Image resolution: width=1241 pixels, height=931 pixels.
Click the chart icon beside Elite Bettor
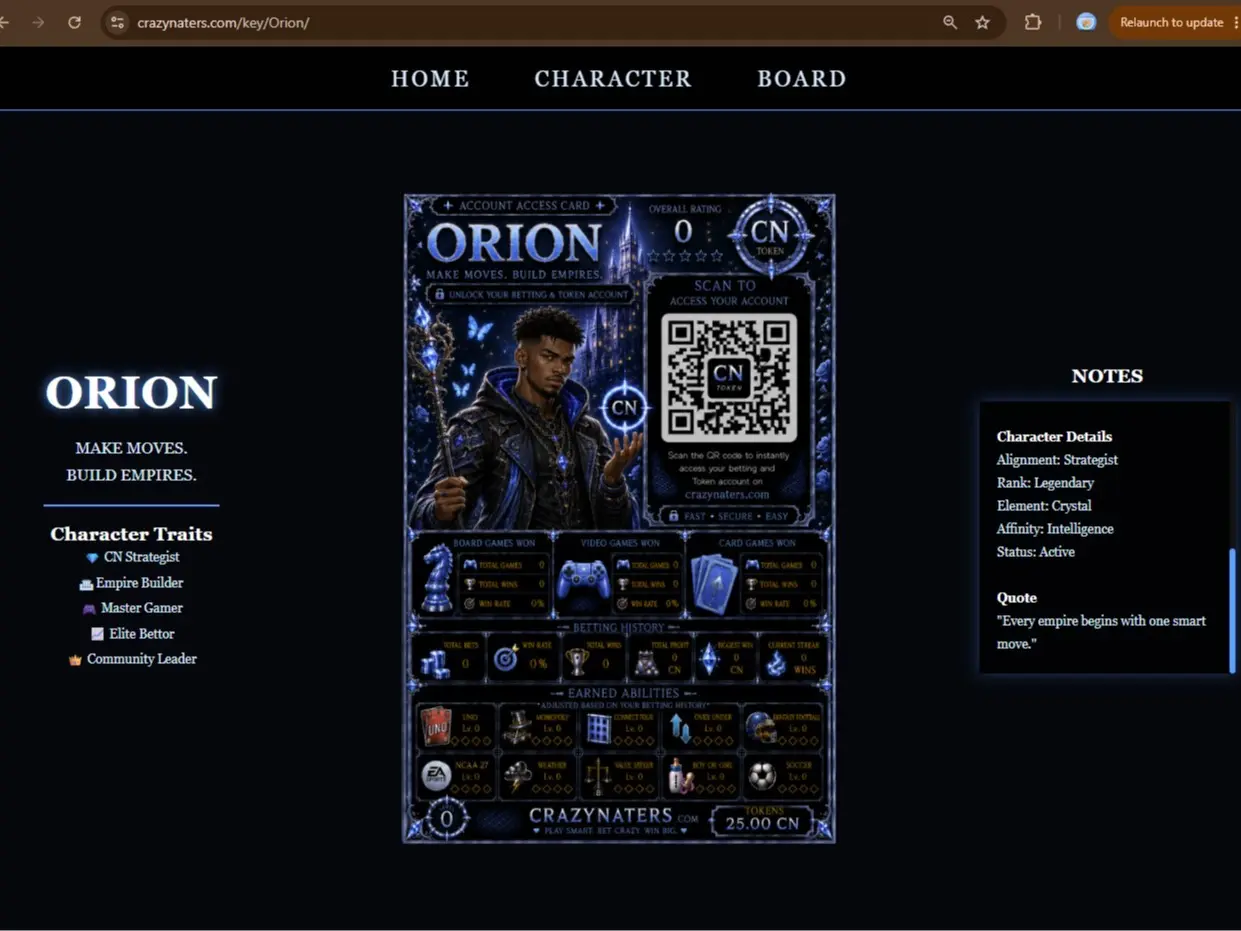point(97,634)
